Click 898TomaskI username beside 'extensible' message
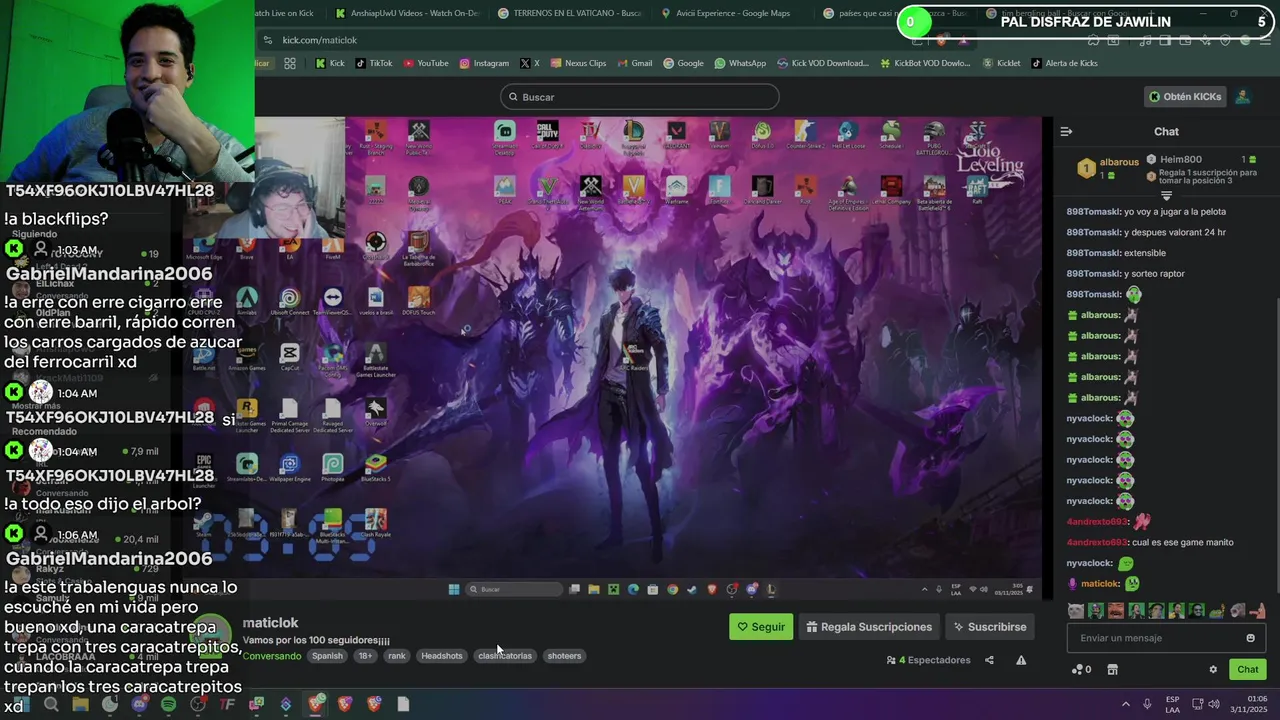The image size is (1280, 720). 1094,253
